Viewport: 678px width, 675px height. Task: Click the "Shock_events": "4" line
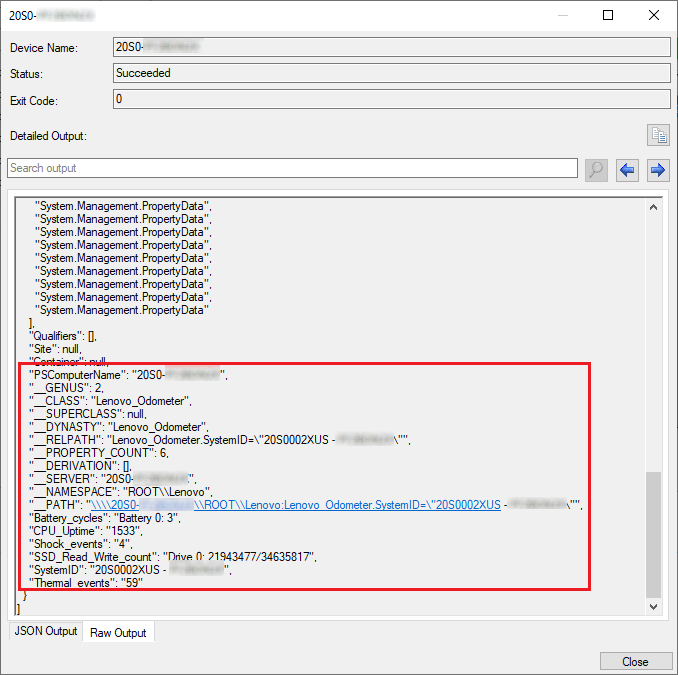(x=81, y=544)
